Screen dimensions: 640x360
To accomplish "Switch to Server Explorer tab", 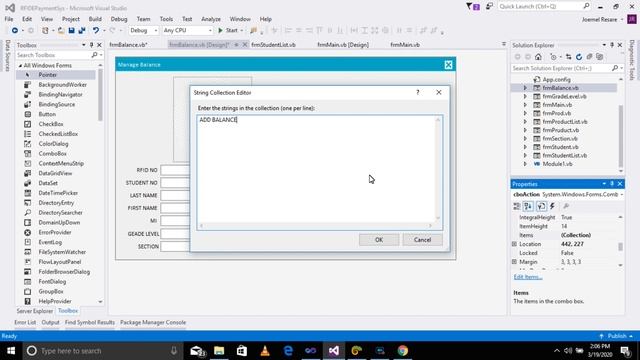I will (x=35, y=311).
